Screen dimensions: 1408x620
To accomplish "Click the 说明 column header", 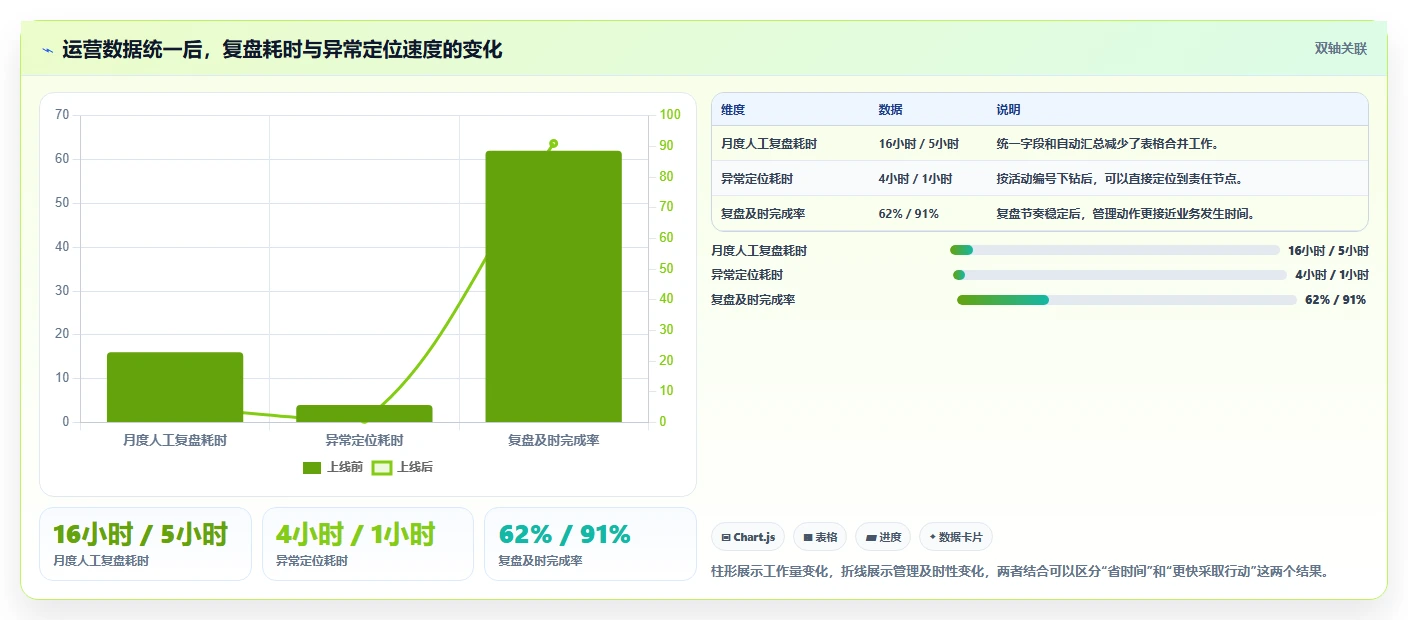I will (x=1008, y=110).
